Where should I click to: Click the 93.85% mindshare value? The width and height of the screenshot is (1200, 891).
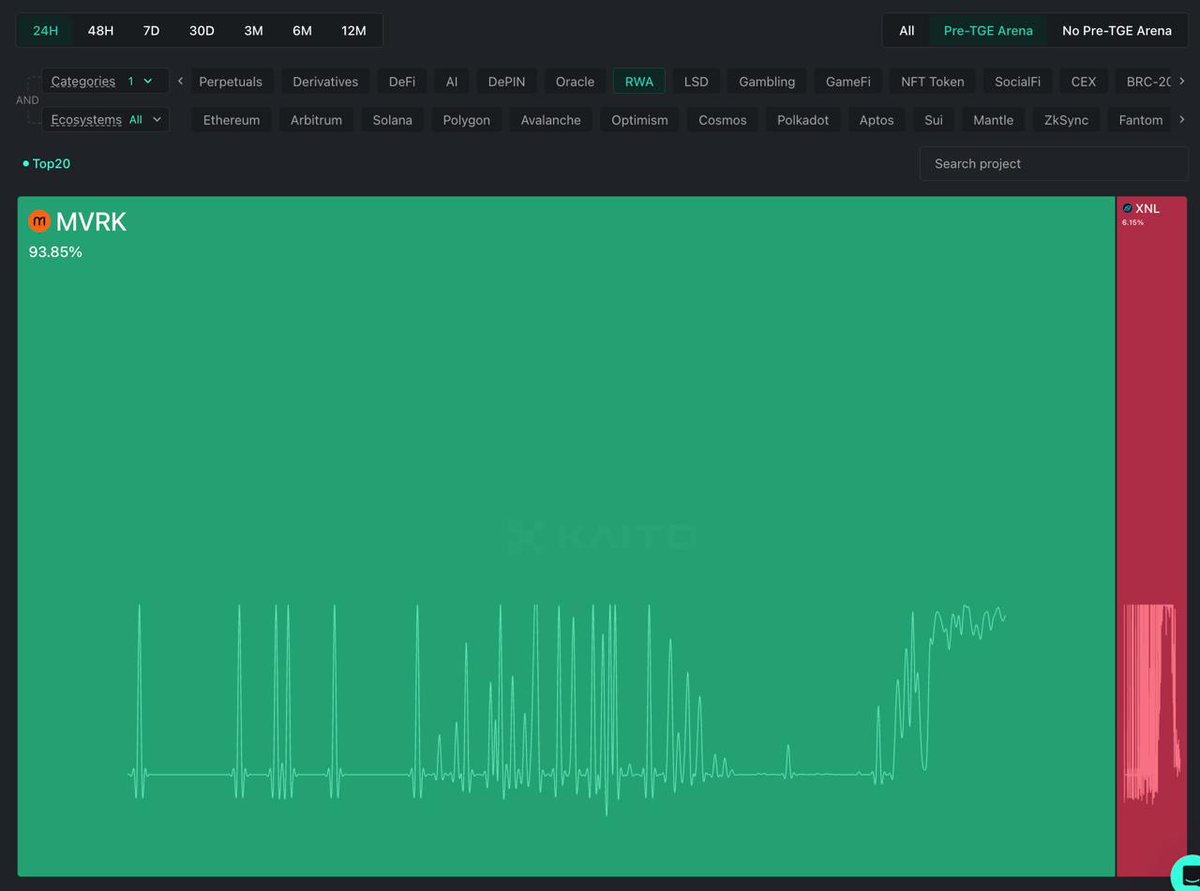click(56, 252)
